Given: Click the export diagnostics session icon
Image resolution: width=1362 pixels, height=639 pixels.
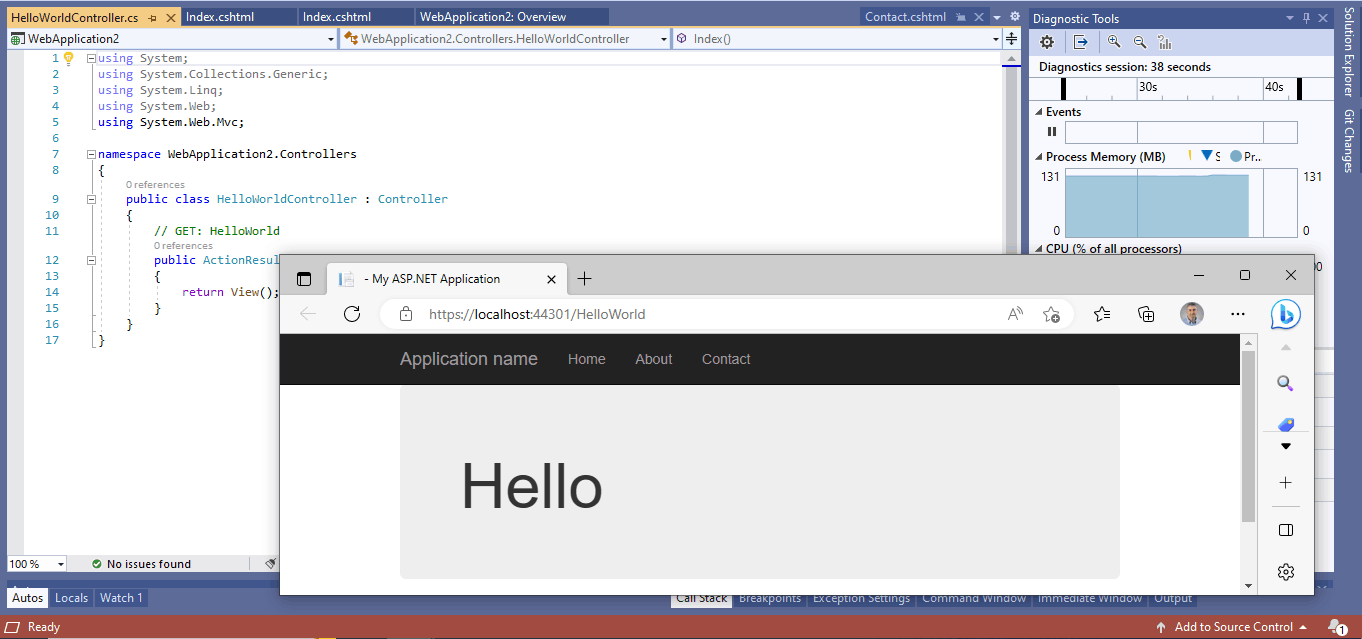Looking at the screenshot, I should coord(1081,42).
